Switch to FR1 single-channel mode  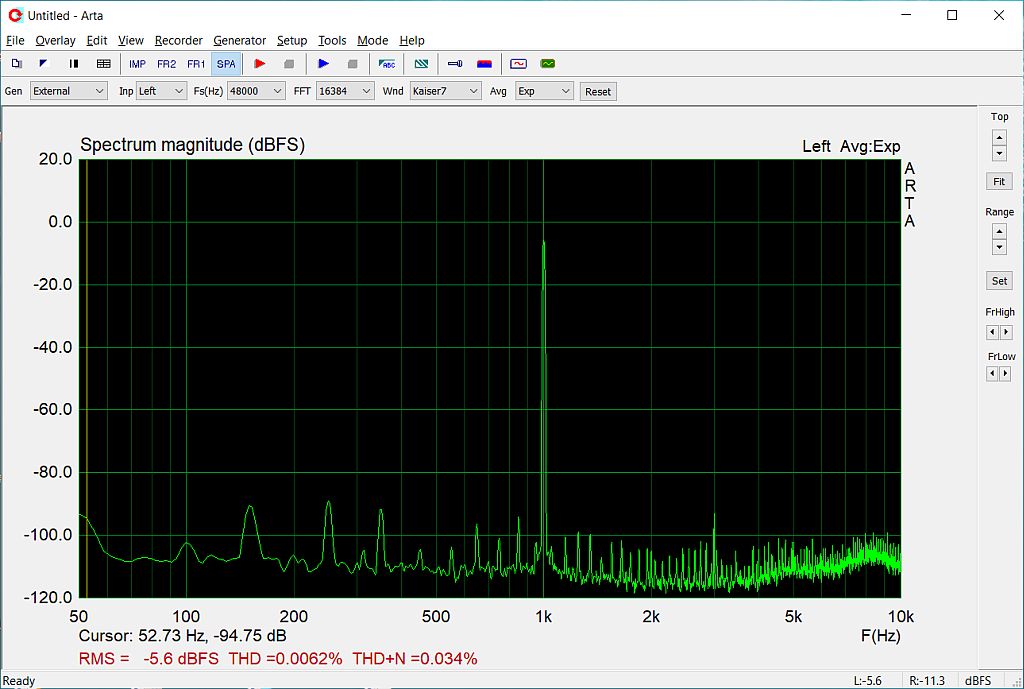pos(196,64)
